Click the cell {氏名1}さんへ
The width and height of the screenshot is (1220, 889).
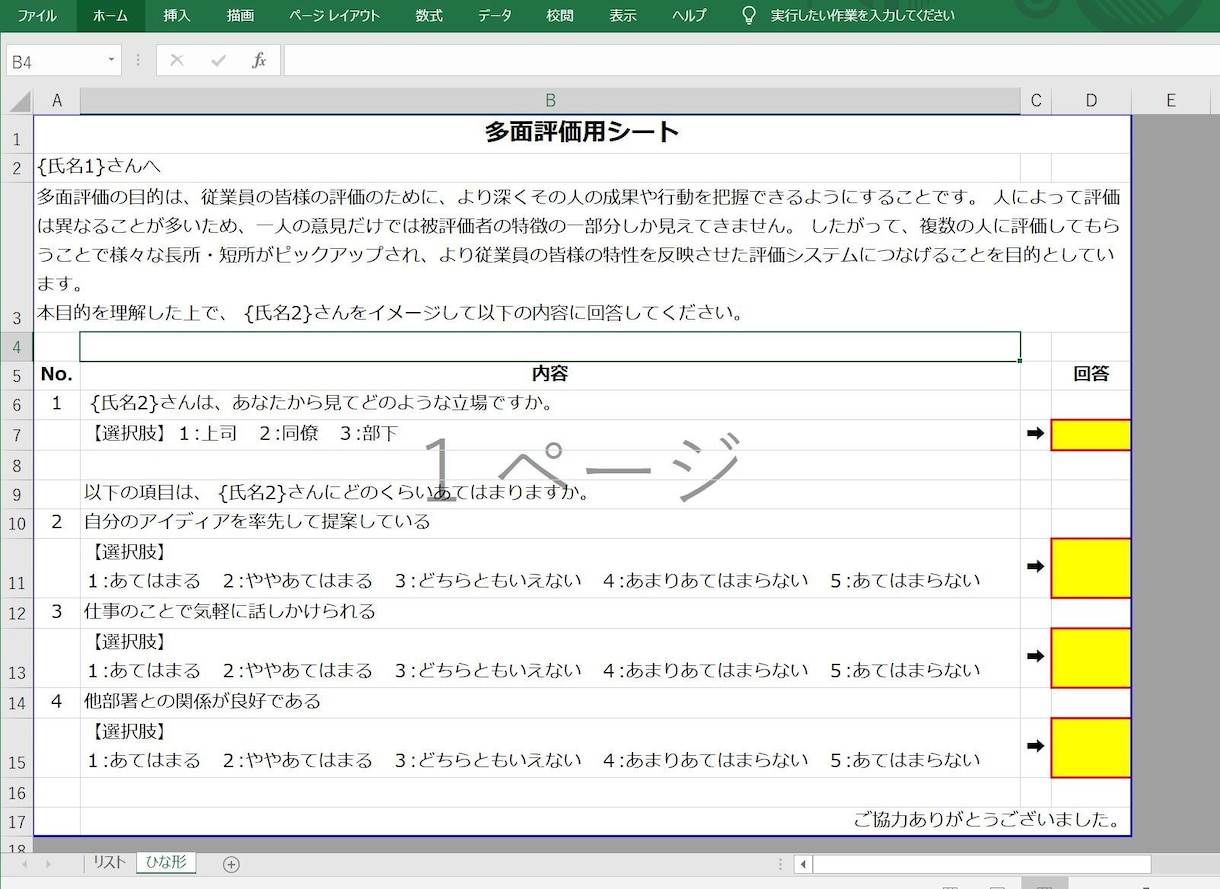pyautogui.click(x=98, y=166)
